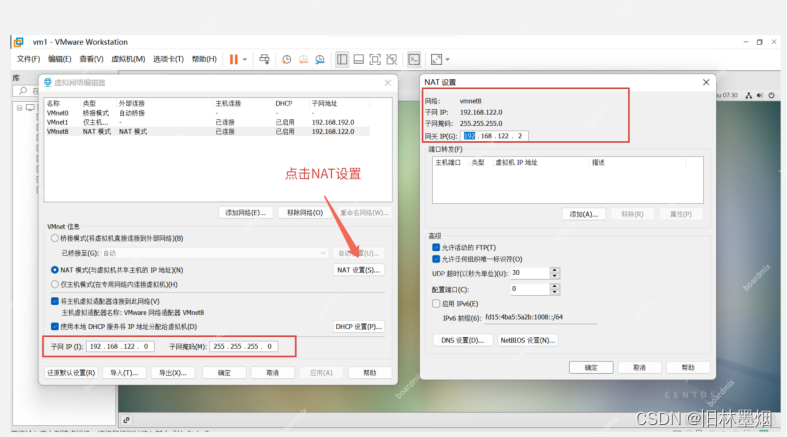Select the VMnet8 row in network list
This screenshot has width=787, height=437.
pos(207,131)
